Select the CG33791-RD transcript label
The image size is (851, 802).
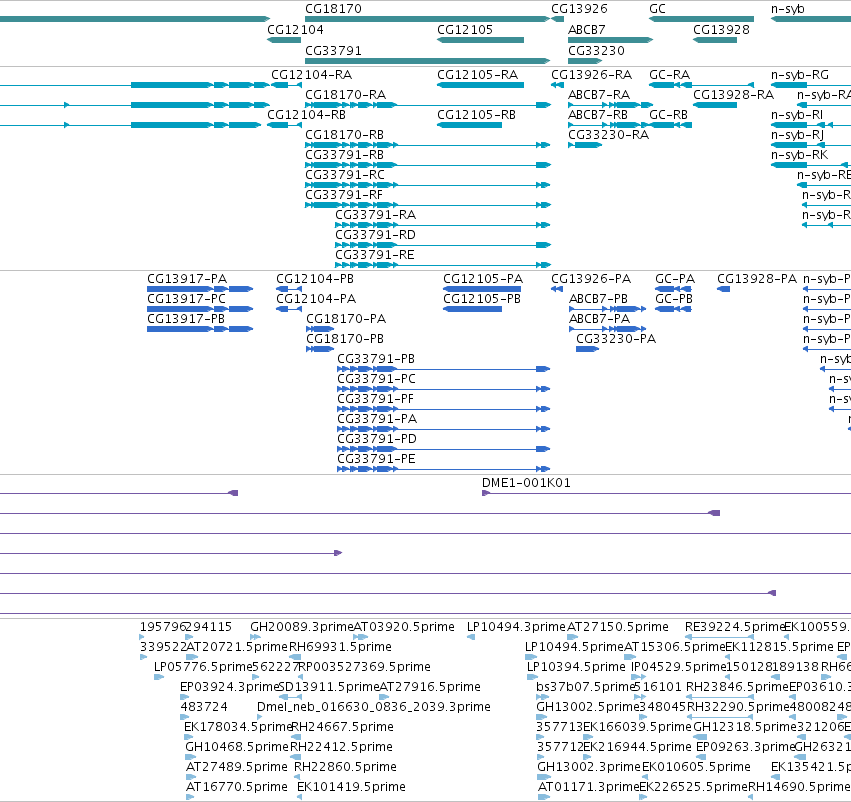pos(376,235)
